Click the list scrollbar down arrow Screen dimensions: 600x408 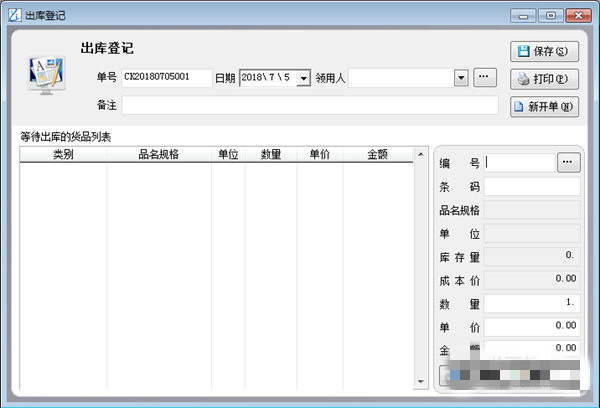(421, 381)
